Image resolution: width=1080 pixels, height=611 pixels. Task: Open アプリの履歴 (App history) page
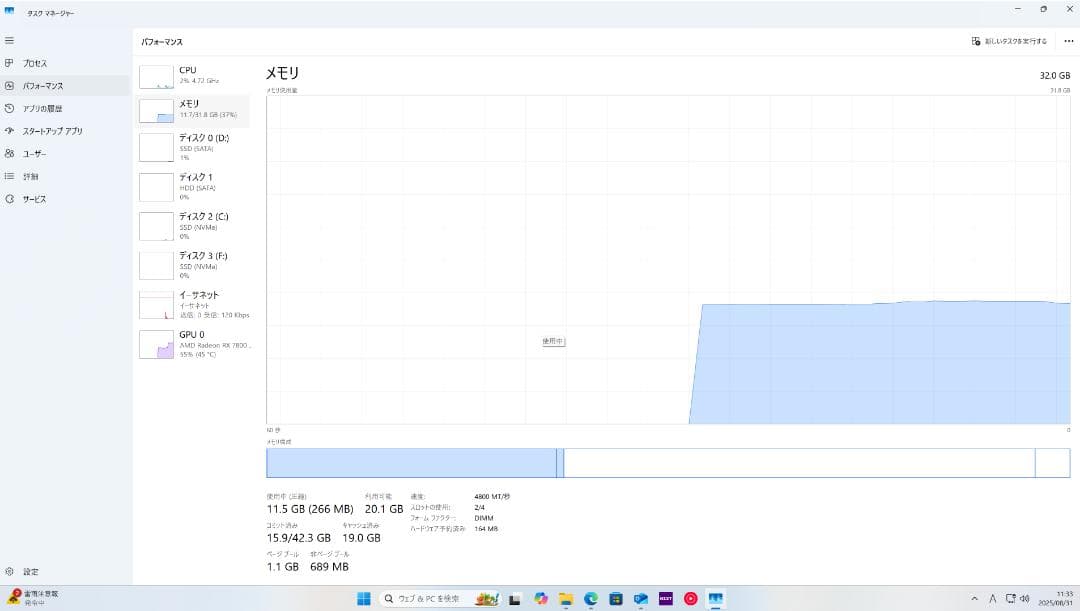42,108
